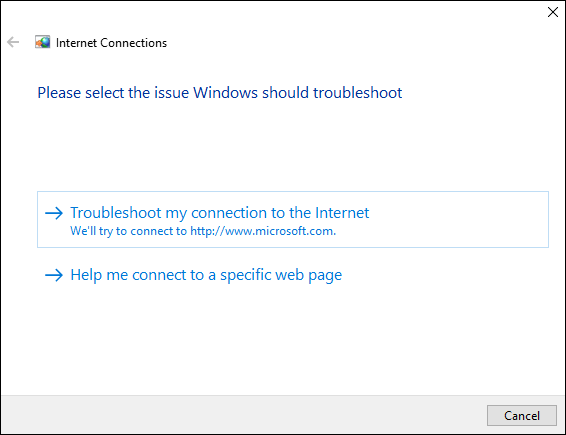Select Troubleshoot my connection to the Internet

pos(219,213)
